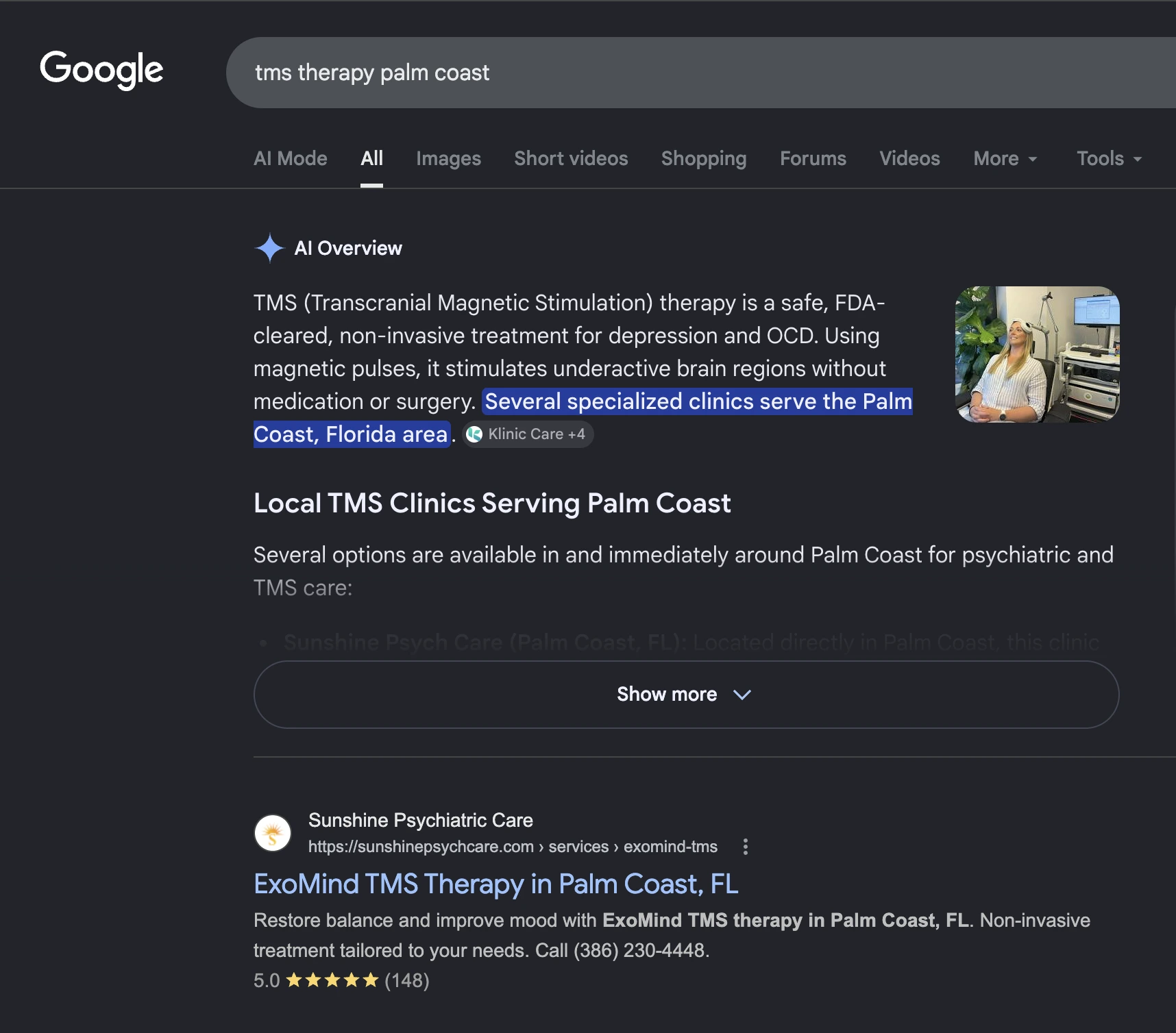Expand AI Overview with Show more

tap(686, 695)
